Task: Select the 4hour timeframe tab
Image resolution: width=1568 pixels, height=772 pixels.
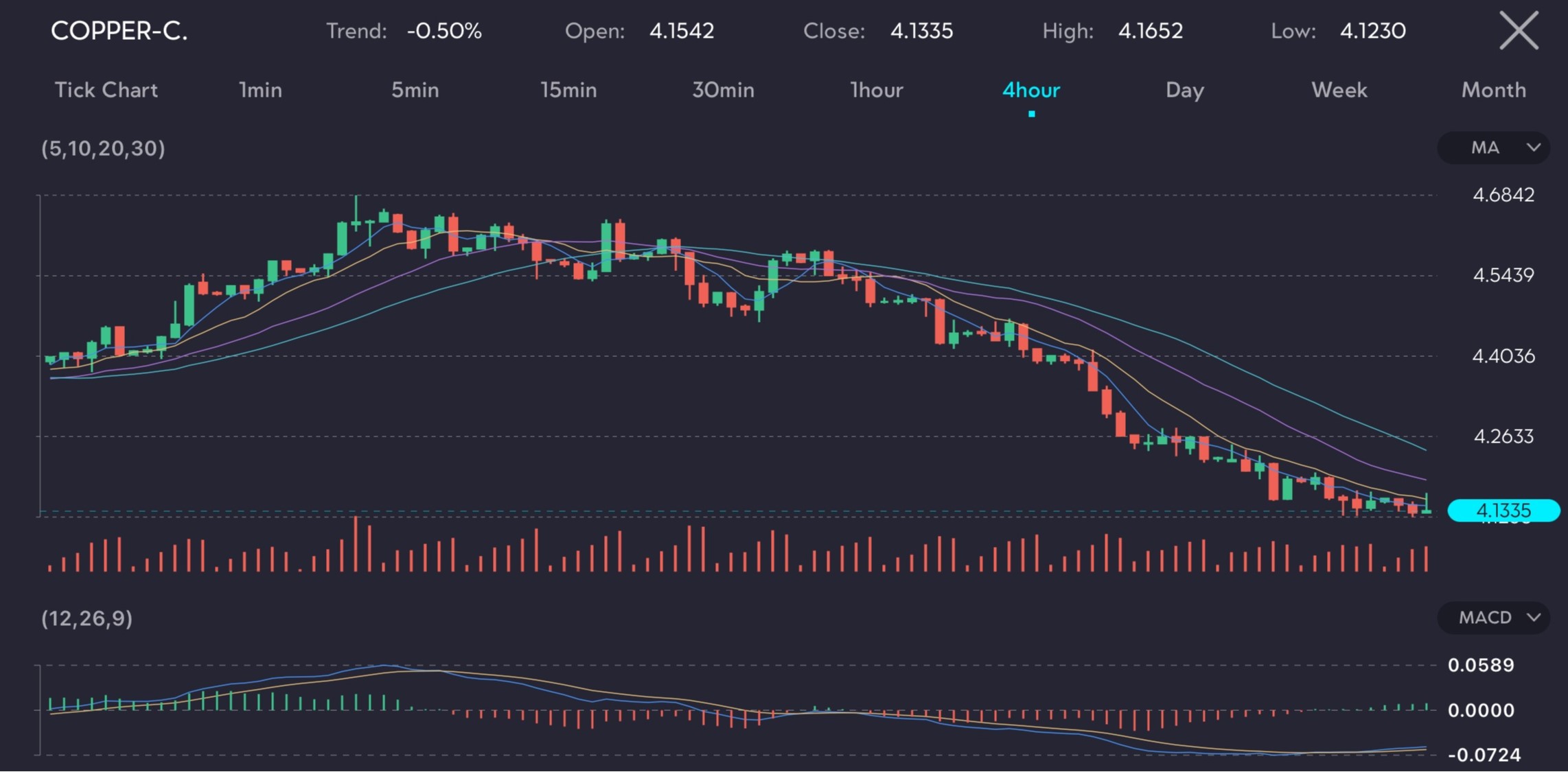Action: (1031, 90)
